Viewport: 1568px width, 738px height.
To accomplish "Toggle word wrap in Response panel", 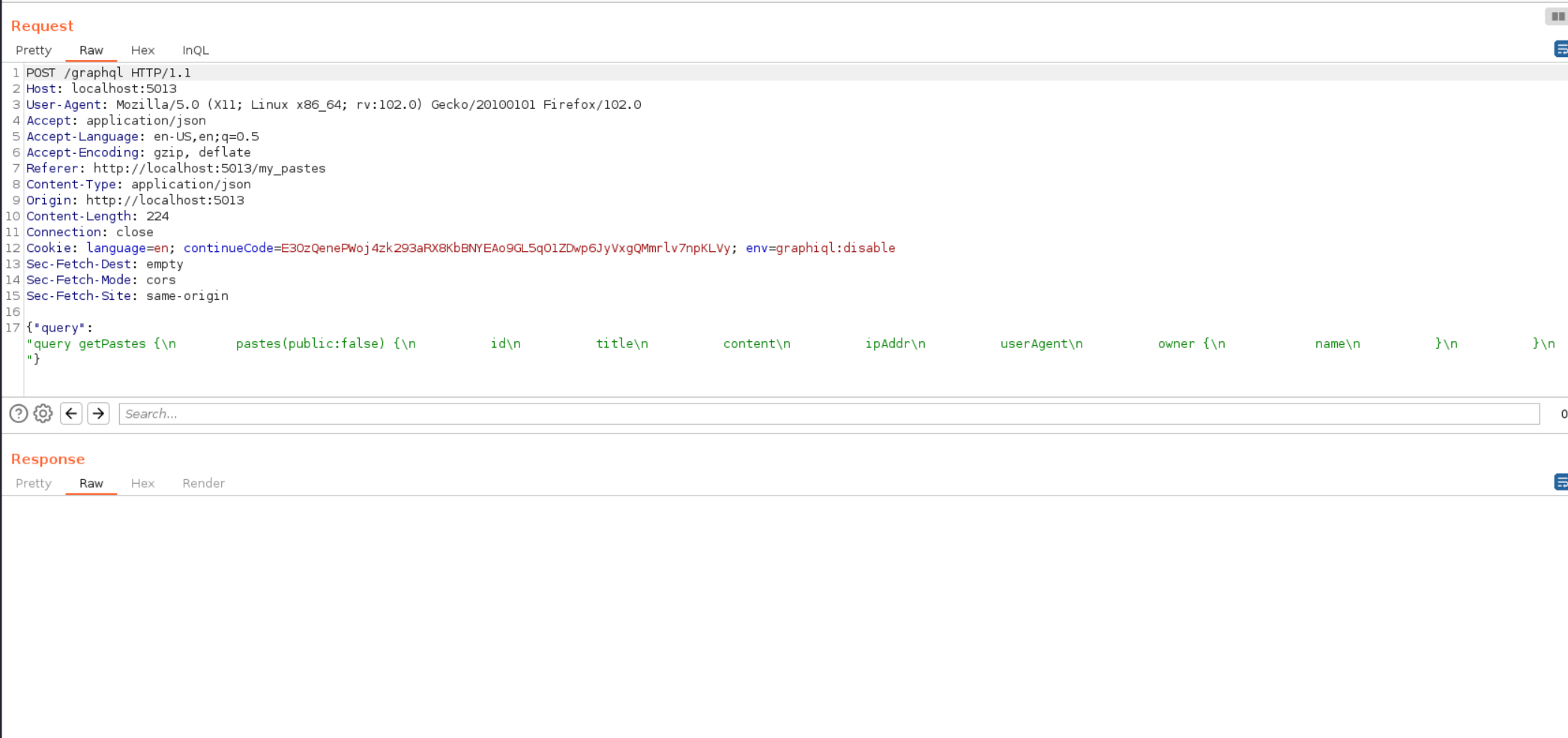I will coord(1561,482).
